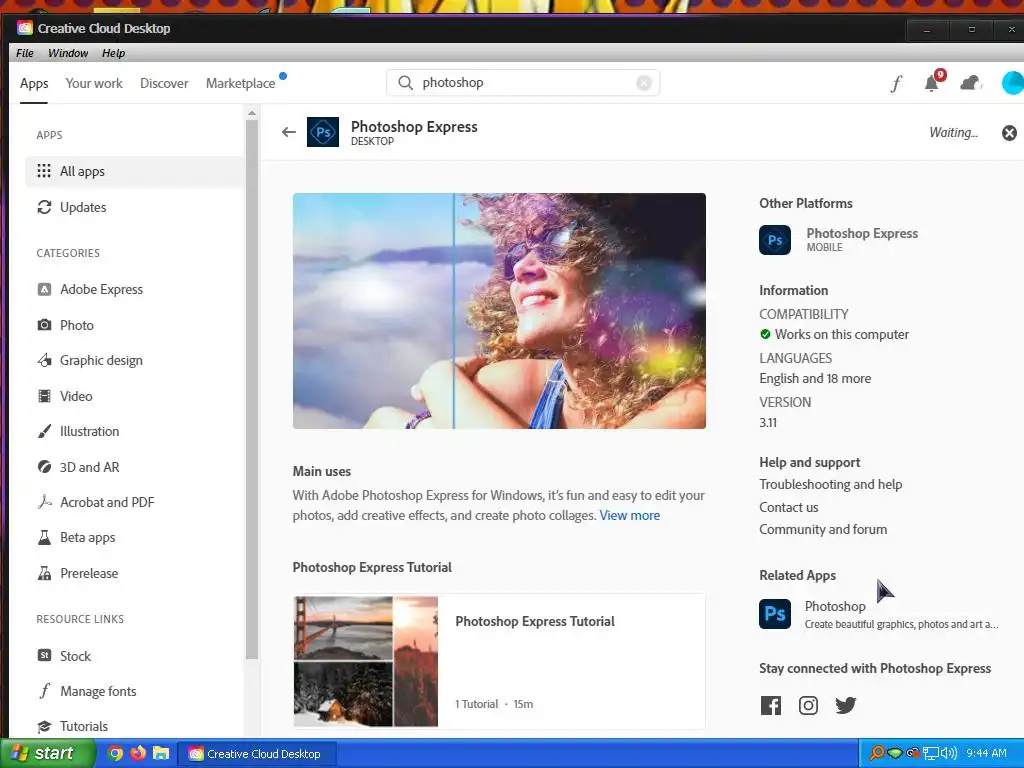
Task: Switch to the Marketplace tab
Action: pos(240,84)
